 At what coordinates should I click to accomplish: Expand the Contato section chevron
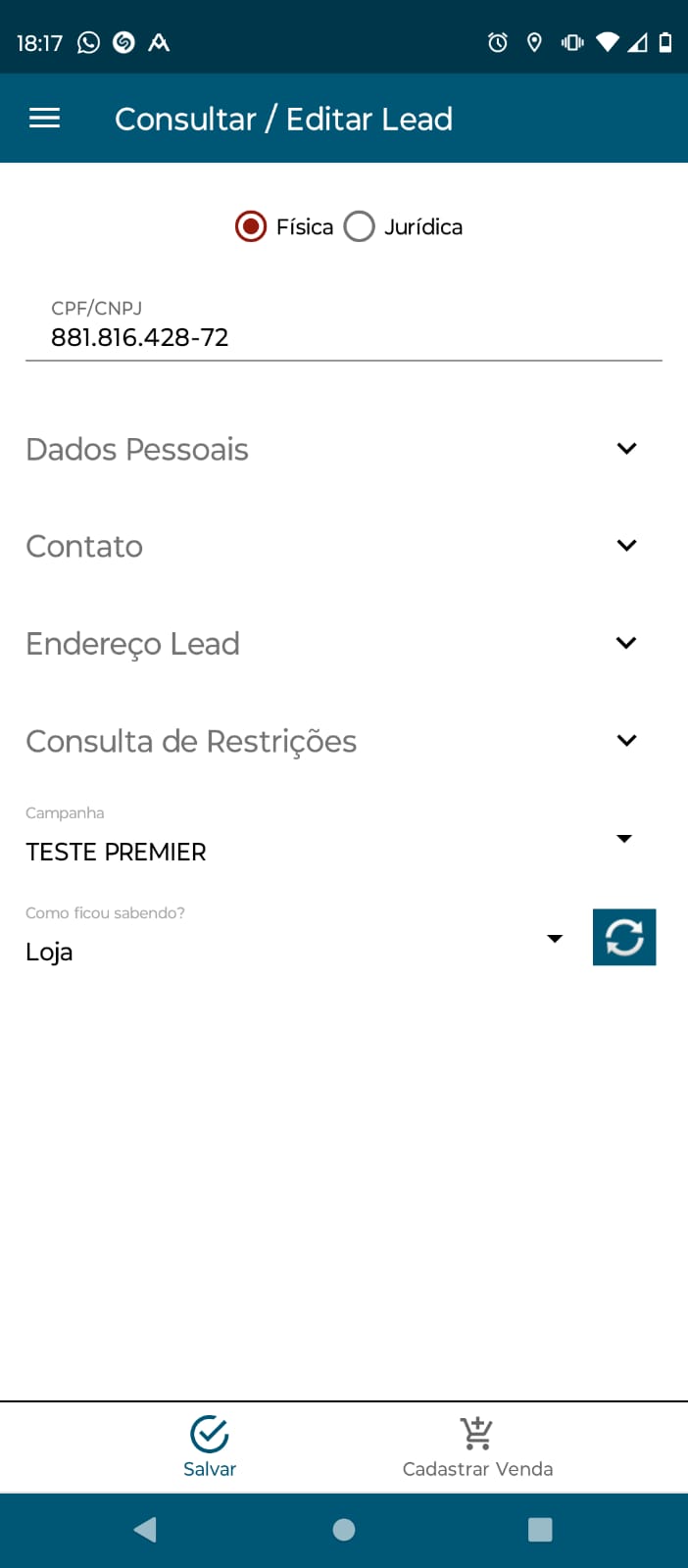pyautogui.click(x=626, y=546)
